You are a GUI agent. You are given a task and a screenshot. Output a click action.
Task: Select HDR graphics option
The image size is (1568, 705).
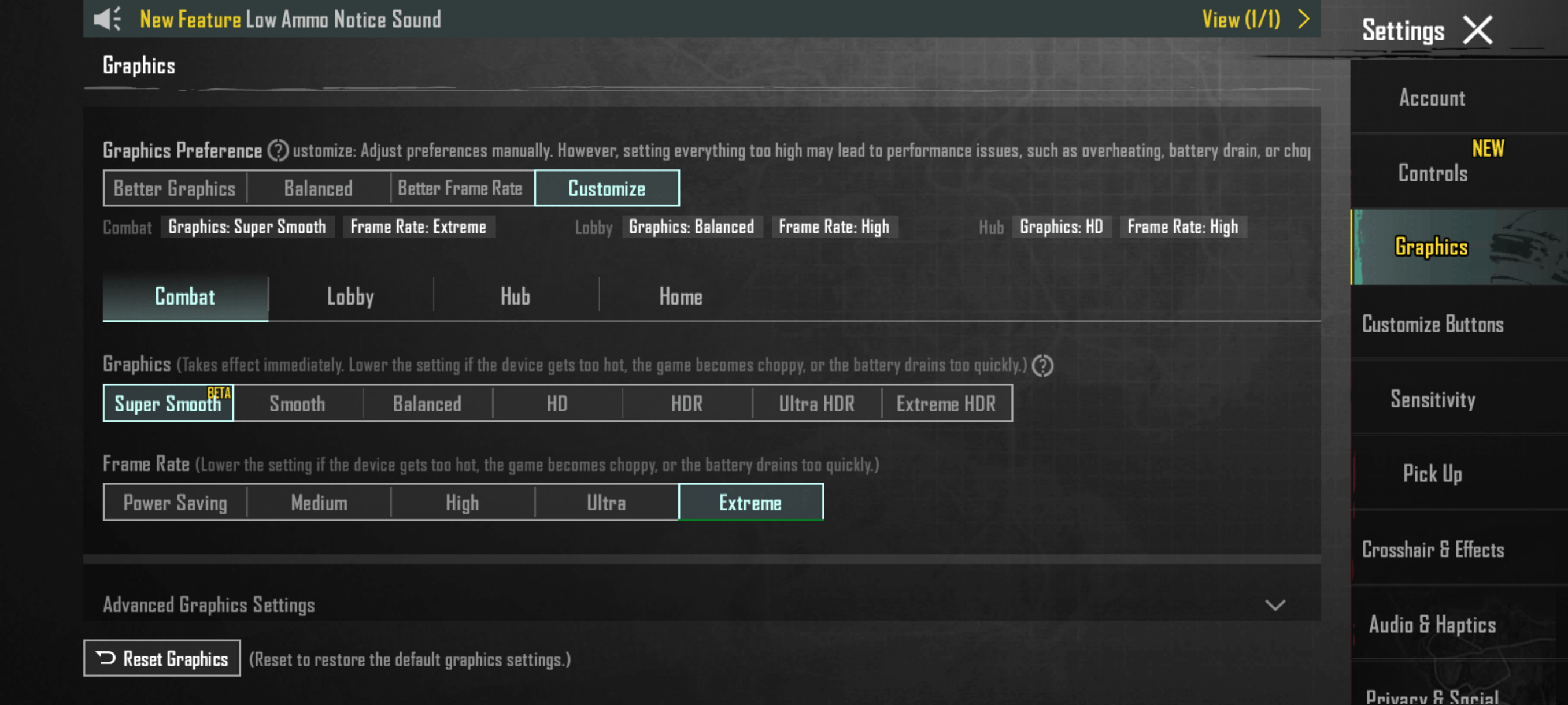[687, 403]
